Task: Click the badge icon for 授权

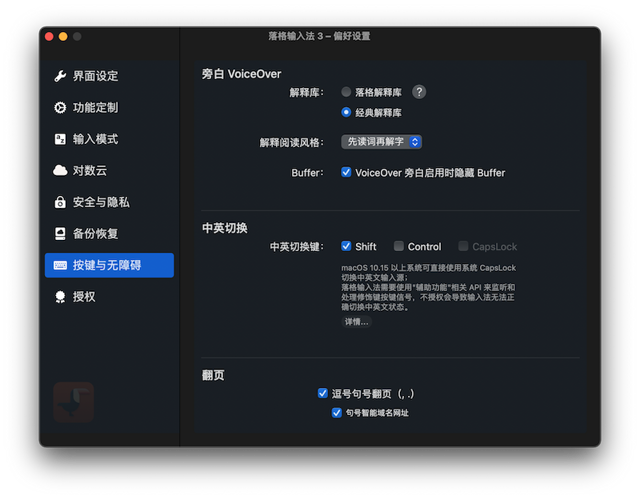Action: pyautogui.click(x=60, y=297)
